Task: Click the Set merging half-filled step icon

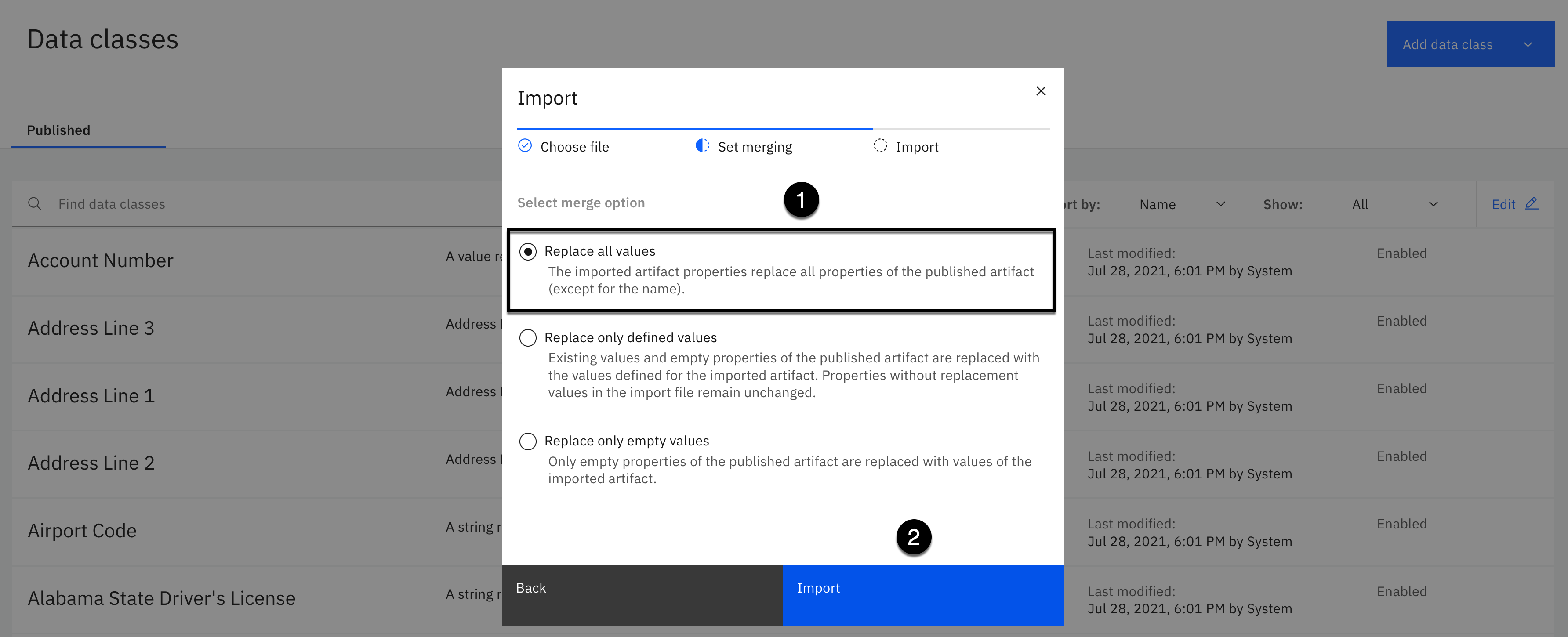Action: 702,146
